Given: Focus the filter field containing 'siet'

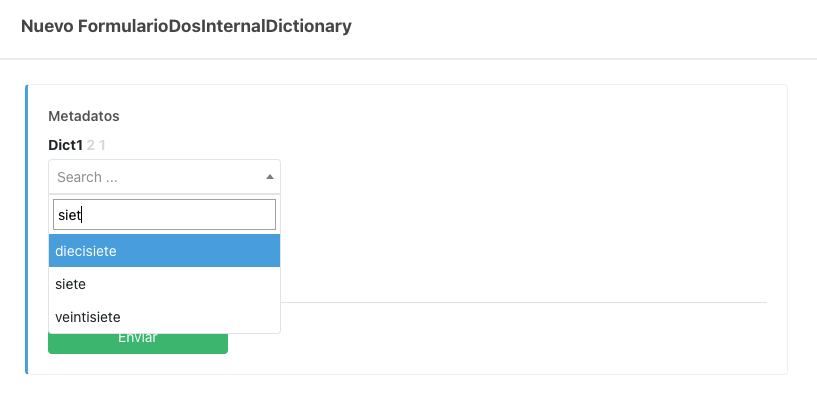Looking at the screenshot, I should pyautogui.click(x=164, y=214).
